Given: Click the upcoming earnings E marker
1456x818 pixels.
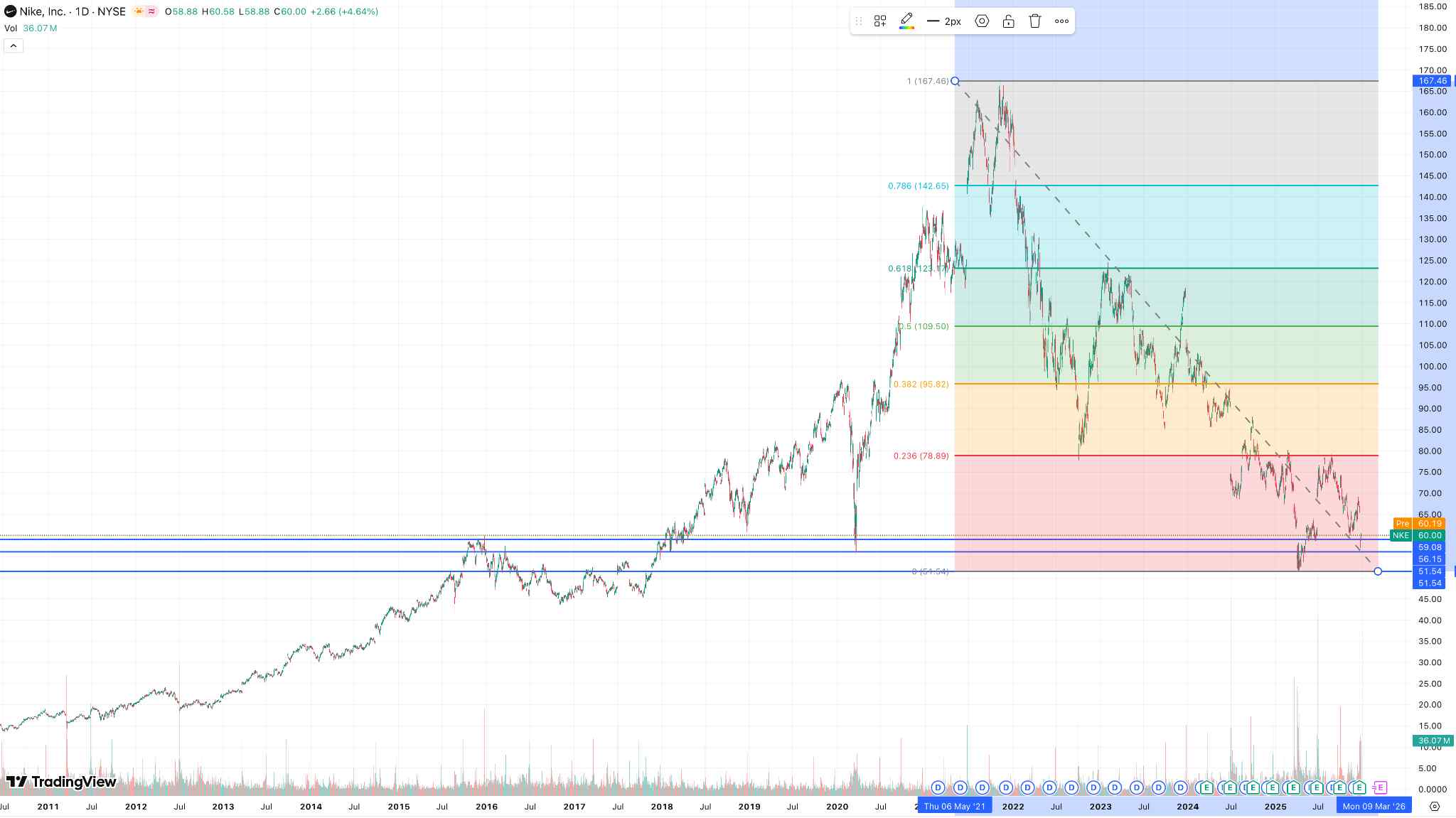Looking at the screenshot, I should (1380, 787).
